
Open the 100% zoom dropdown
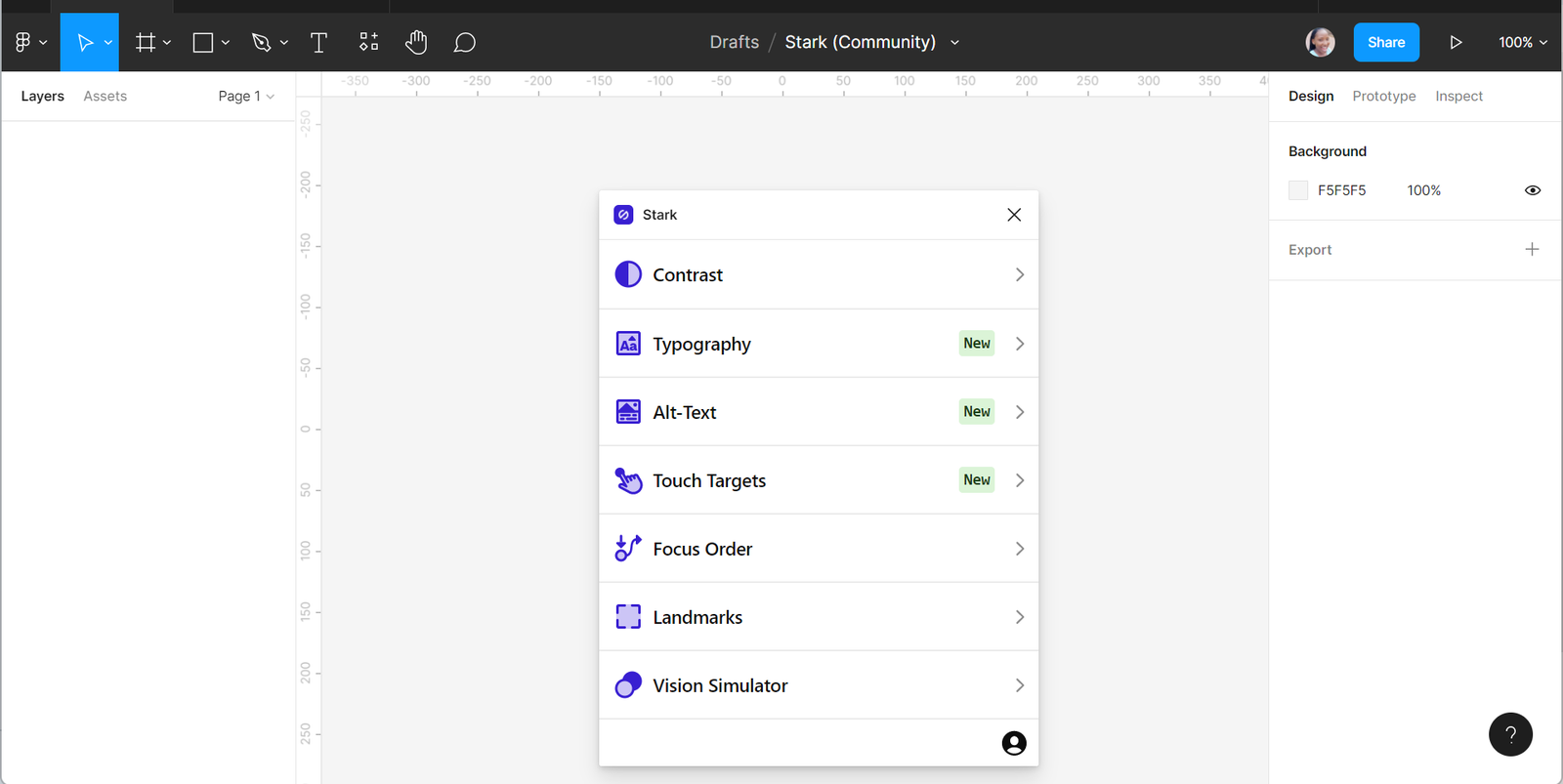(1523, 42)
